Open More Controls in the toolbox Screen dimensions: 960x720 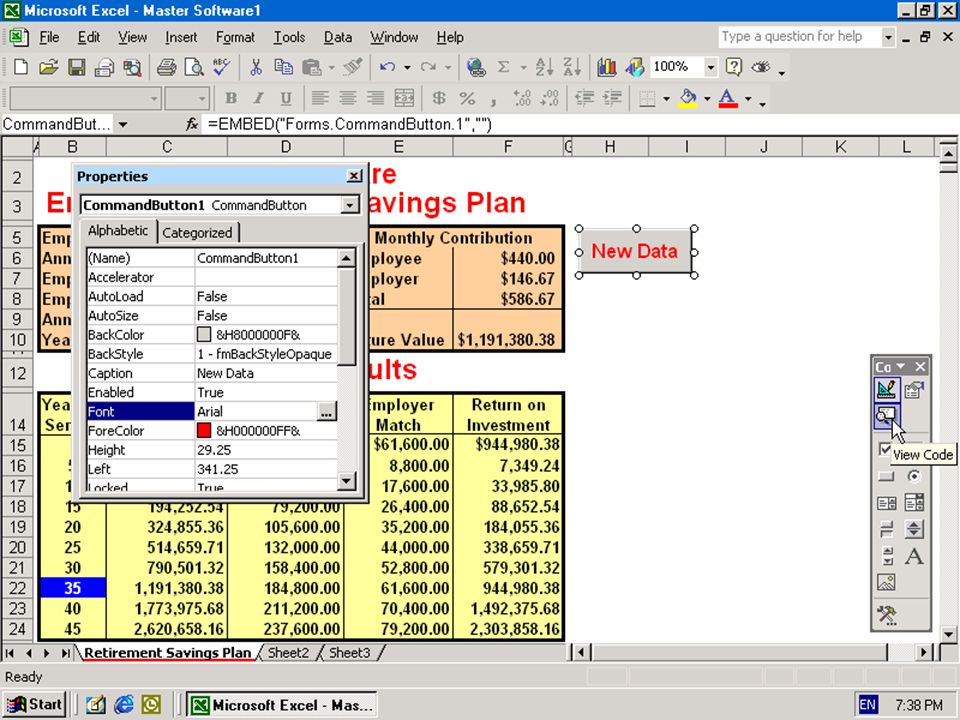tap(886, 614)
